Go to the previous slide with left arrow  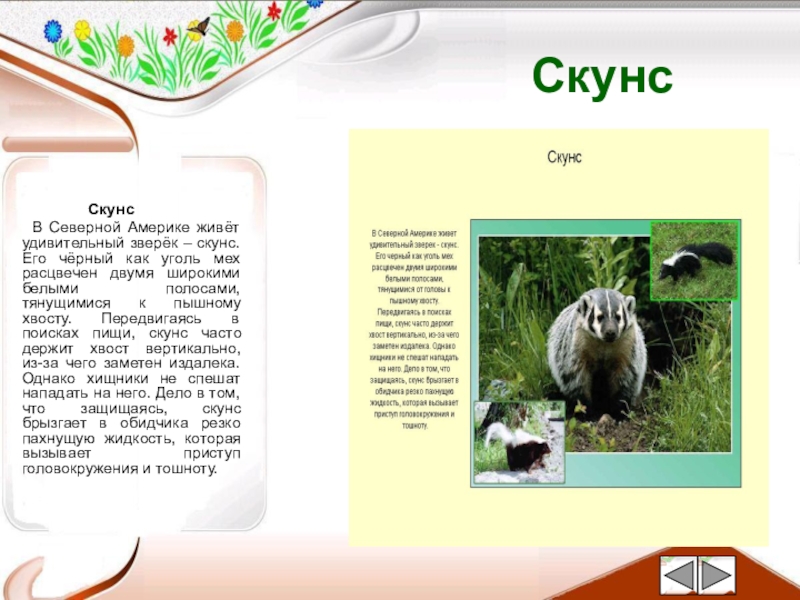pos(679,576)
